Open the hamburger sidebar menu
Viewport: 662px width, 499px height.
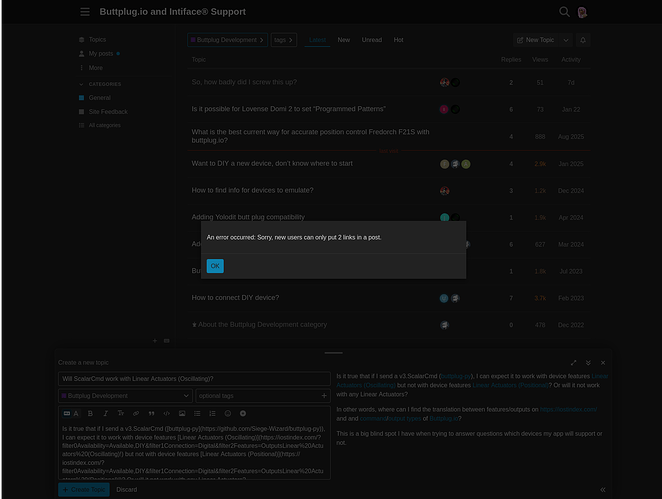pyautogui.click(x=84, y=12)
